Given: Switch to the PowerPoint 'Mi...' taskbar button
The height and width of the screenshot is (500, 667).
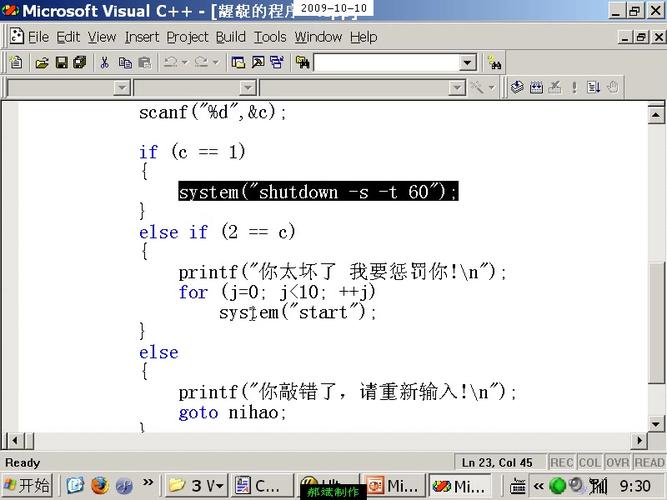Looking at the screenshot, I should pos(394,485).
